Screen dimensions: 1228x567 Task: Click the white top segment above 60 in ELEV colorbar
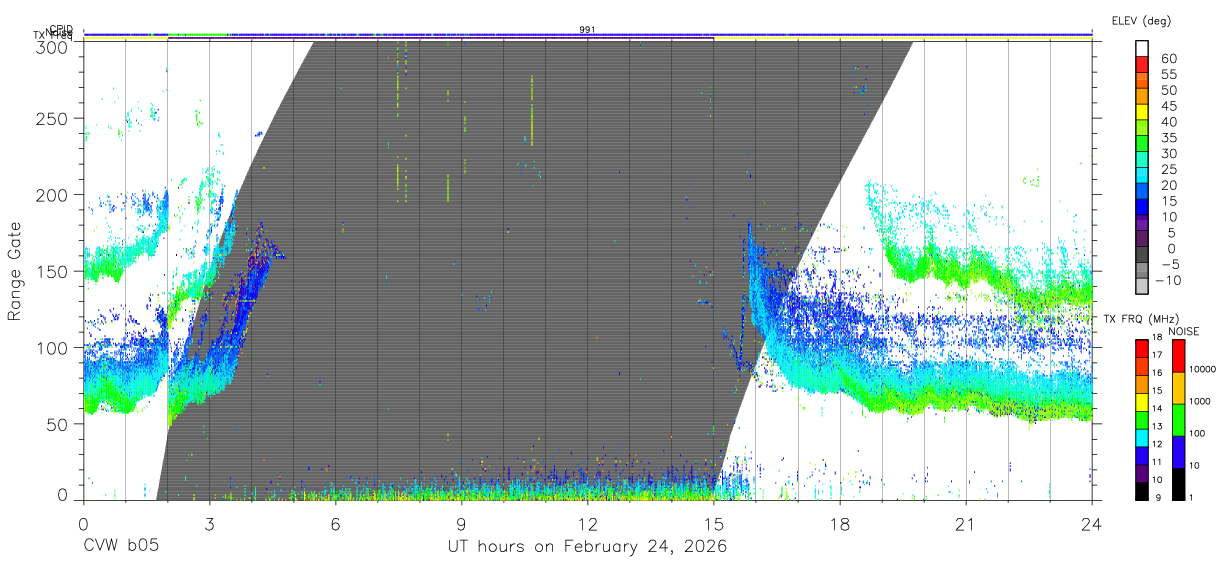1142,49
